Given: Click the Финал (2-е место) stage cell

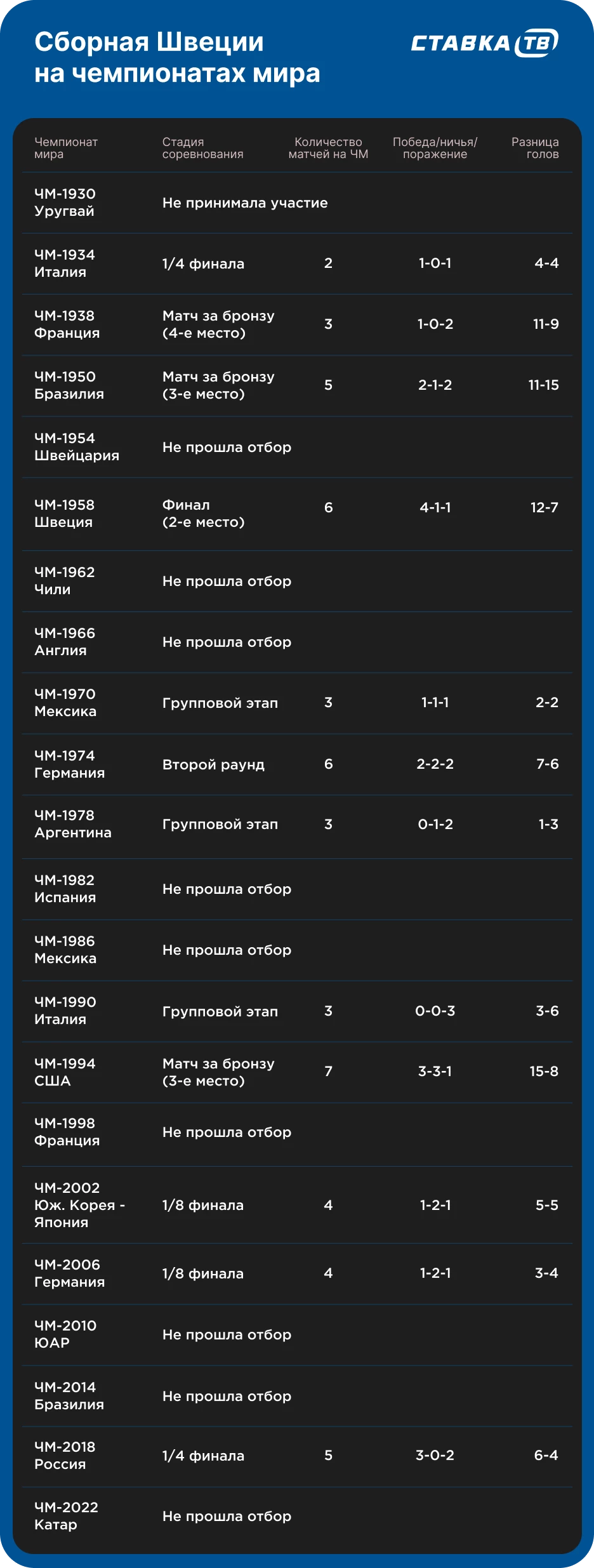Looking at the screenshot, I should click(x=203, y=514).
